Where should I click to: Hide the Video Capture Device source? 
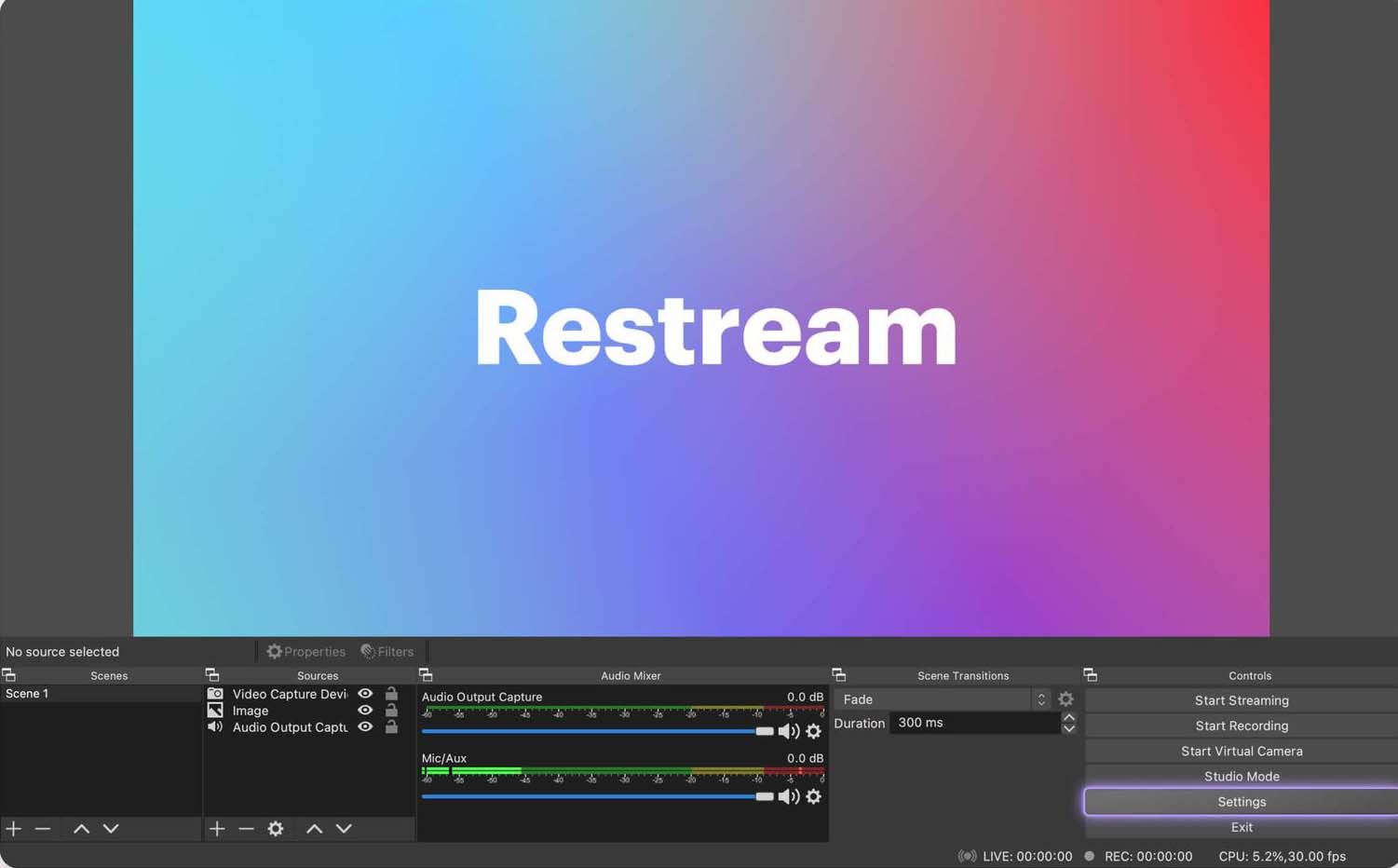pyautogui.click(x=365, y=694)
